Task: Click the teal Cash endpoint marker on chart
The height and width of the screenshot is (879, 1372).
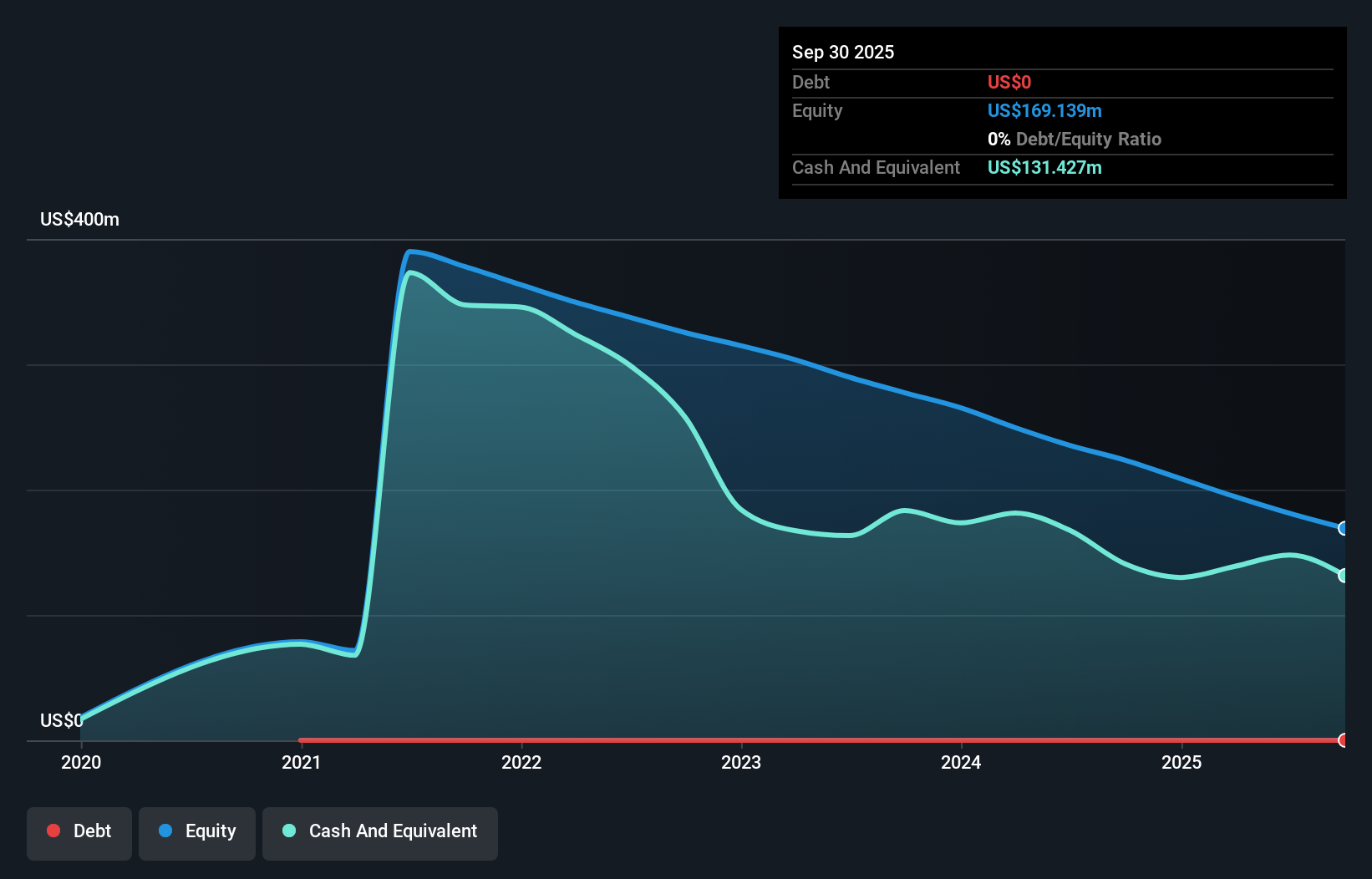Action: pyautogui.click(x=1342, y=575)
